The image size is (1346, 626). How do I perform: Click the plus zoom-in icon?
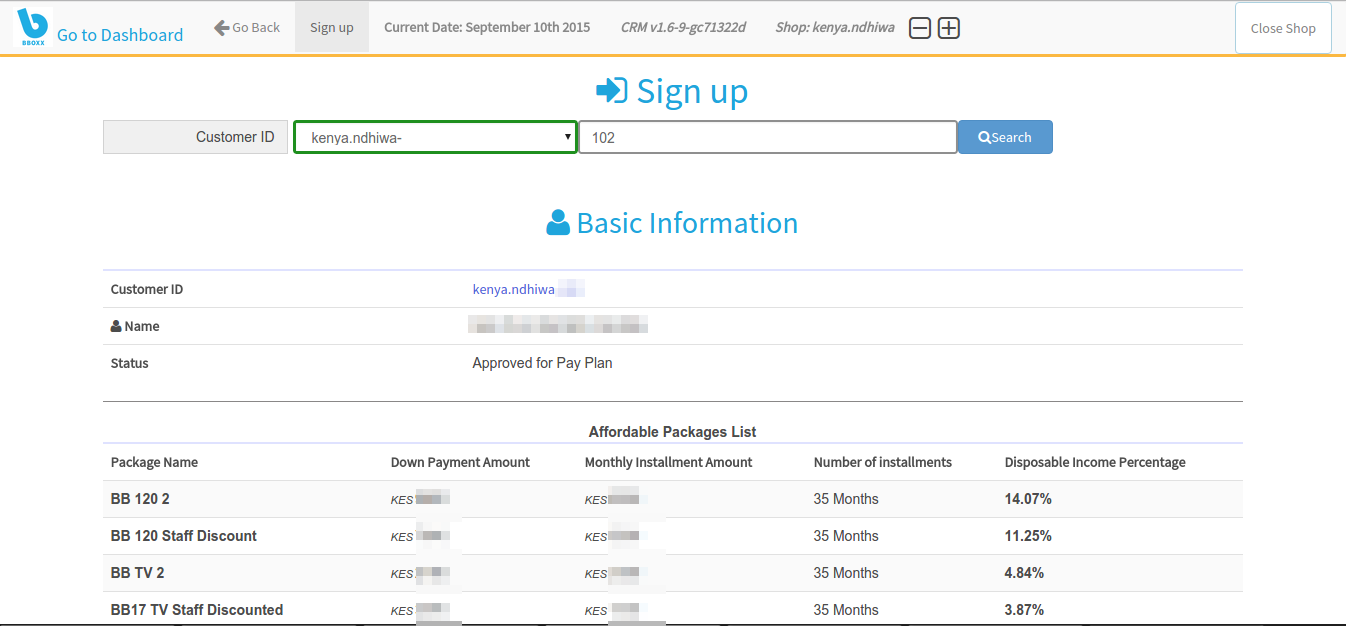pos(949,28)
